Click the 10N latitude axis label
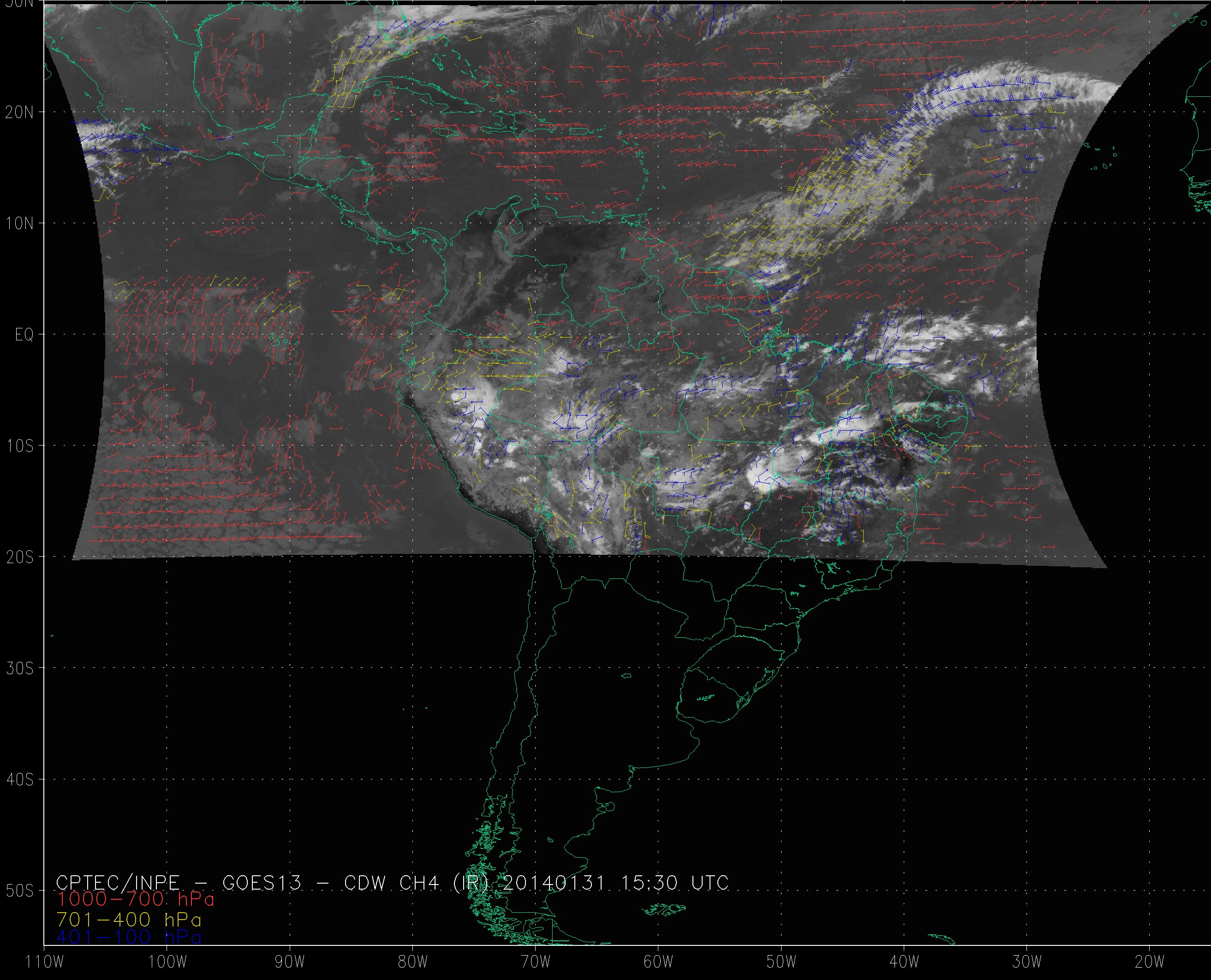Viewport: 1211px width, 980px height. [20, 224]
